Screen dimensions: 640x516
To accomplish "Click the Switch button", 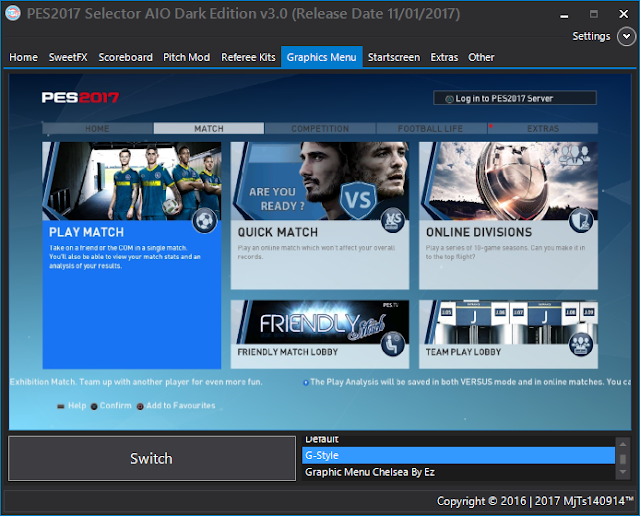I will pyautogui.click(x=152, y=458).
